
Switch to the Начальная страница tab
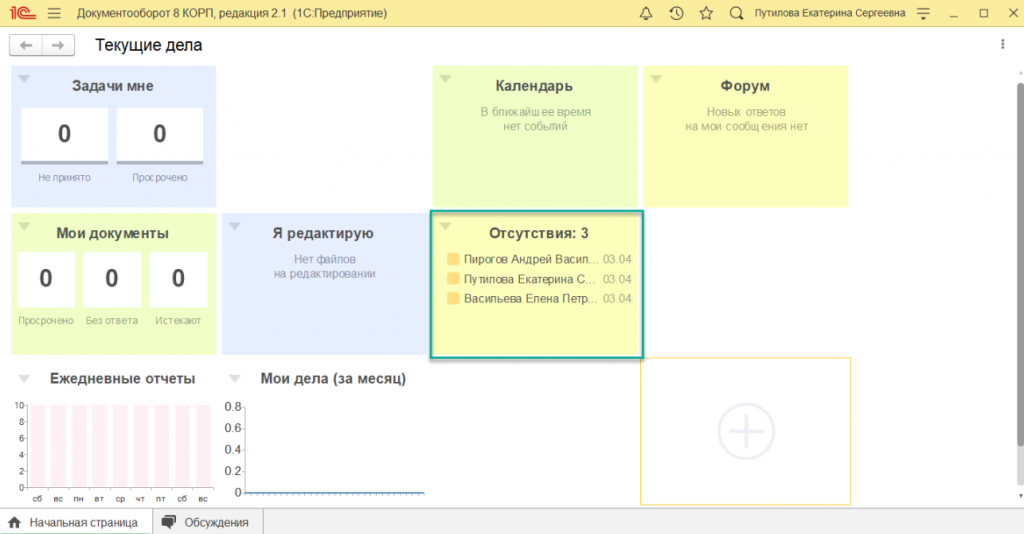[74, 522]
